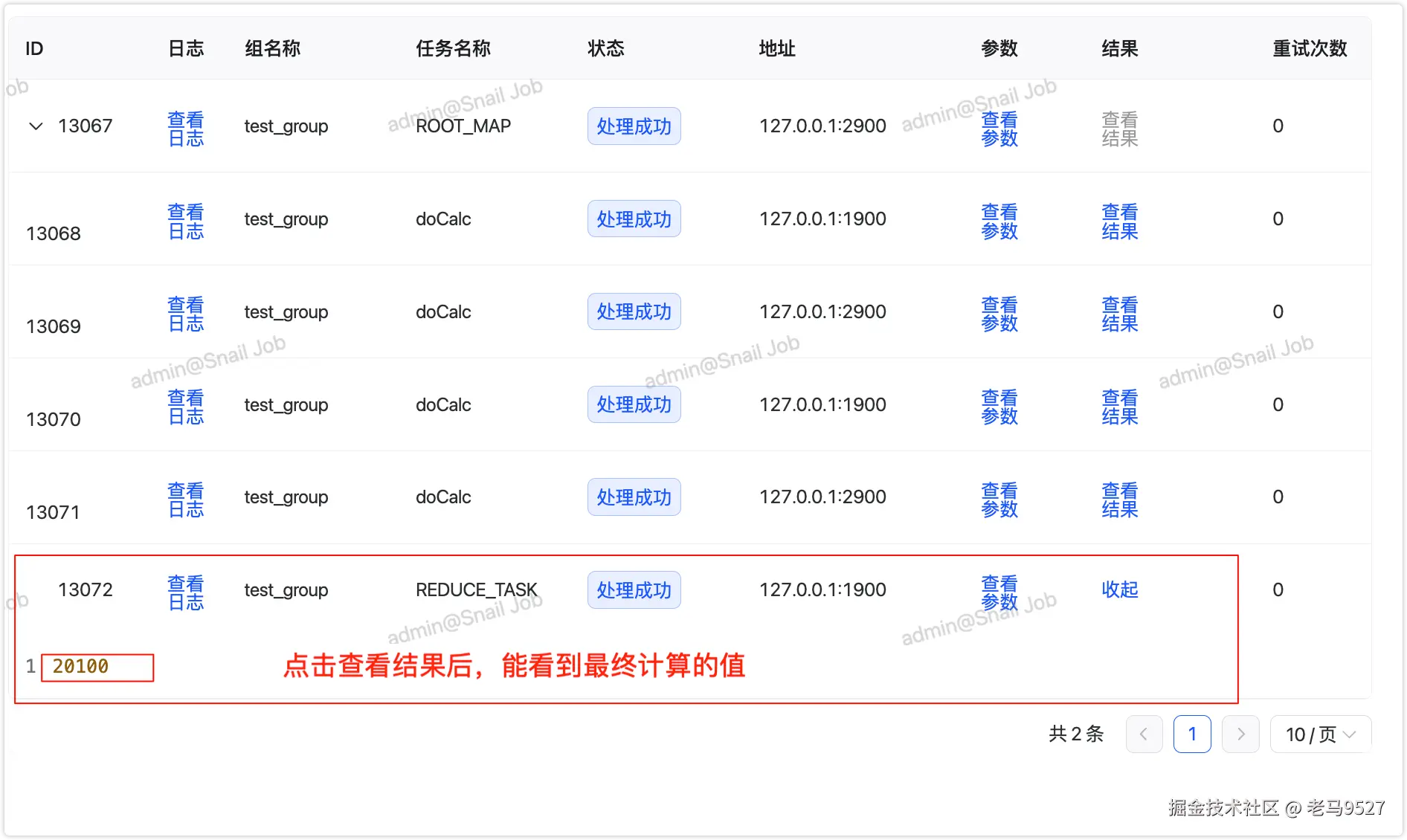Select address 127.0.0.1:2900 in row 13067
This screenshot has height=840, width=1407.
point(822,126)
